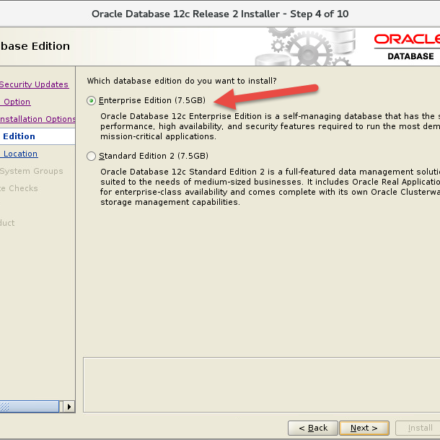Select the Enterprise Edition radio button

click(91, 101)
